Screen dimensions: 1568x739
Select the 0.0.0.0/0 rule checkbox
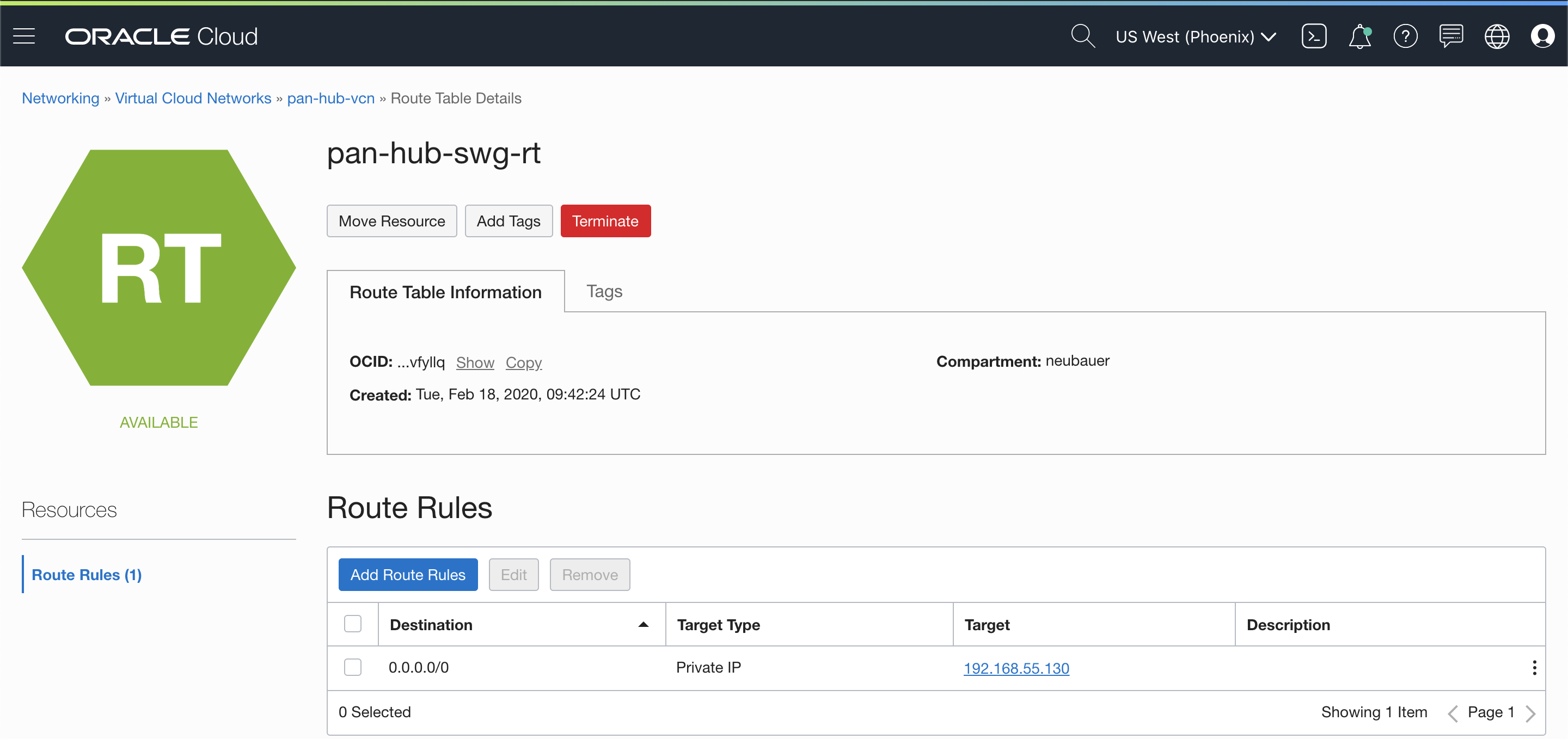tap(352, 667)
